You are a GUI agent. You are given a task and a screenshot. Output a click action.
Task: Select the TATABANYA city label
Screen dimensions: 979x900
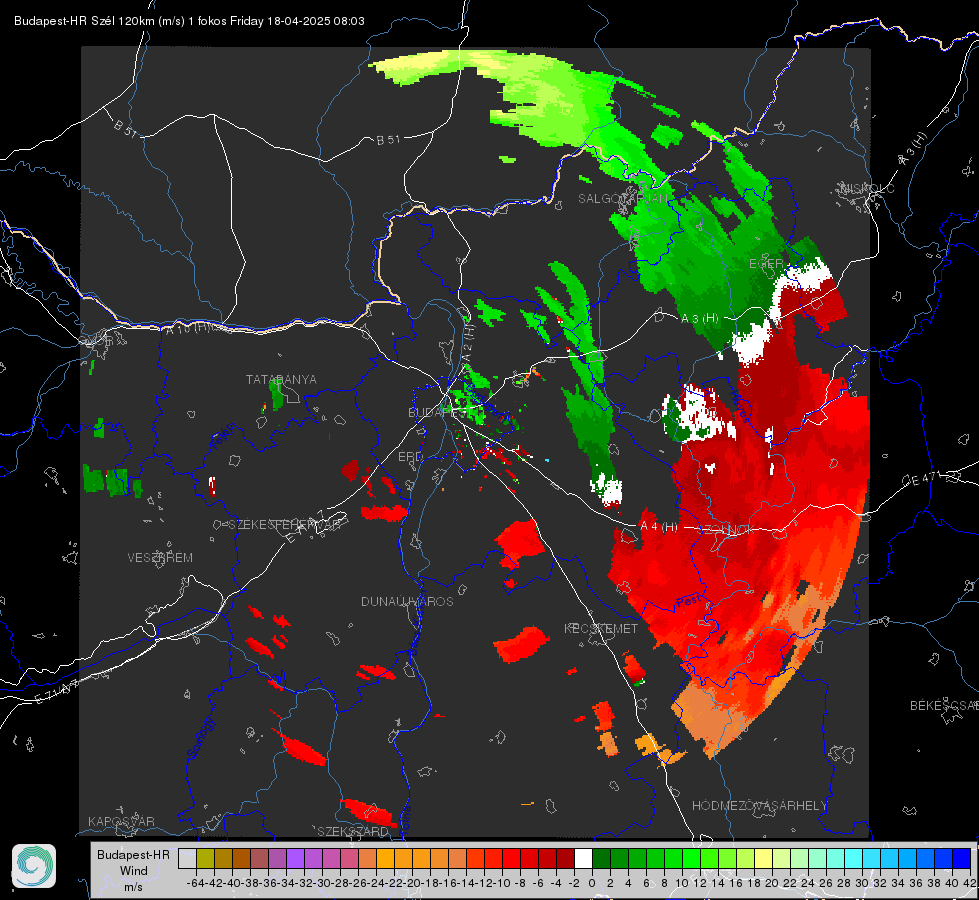point(282,379)
